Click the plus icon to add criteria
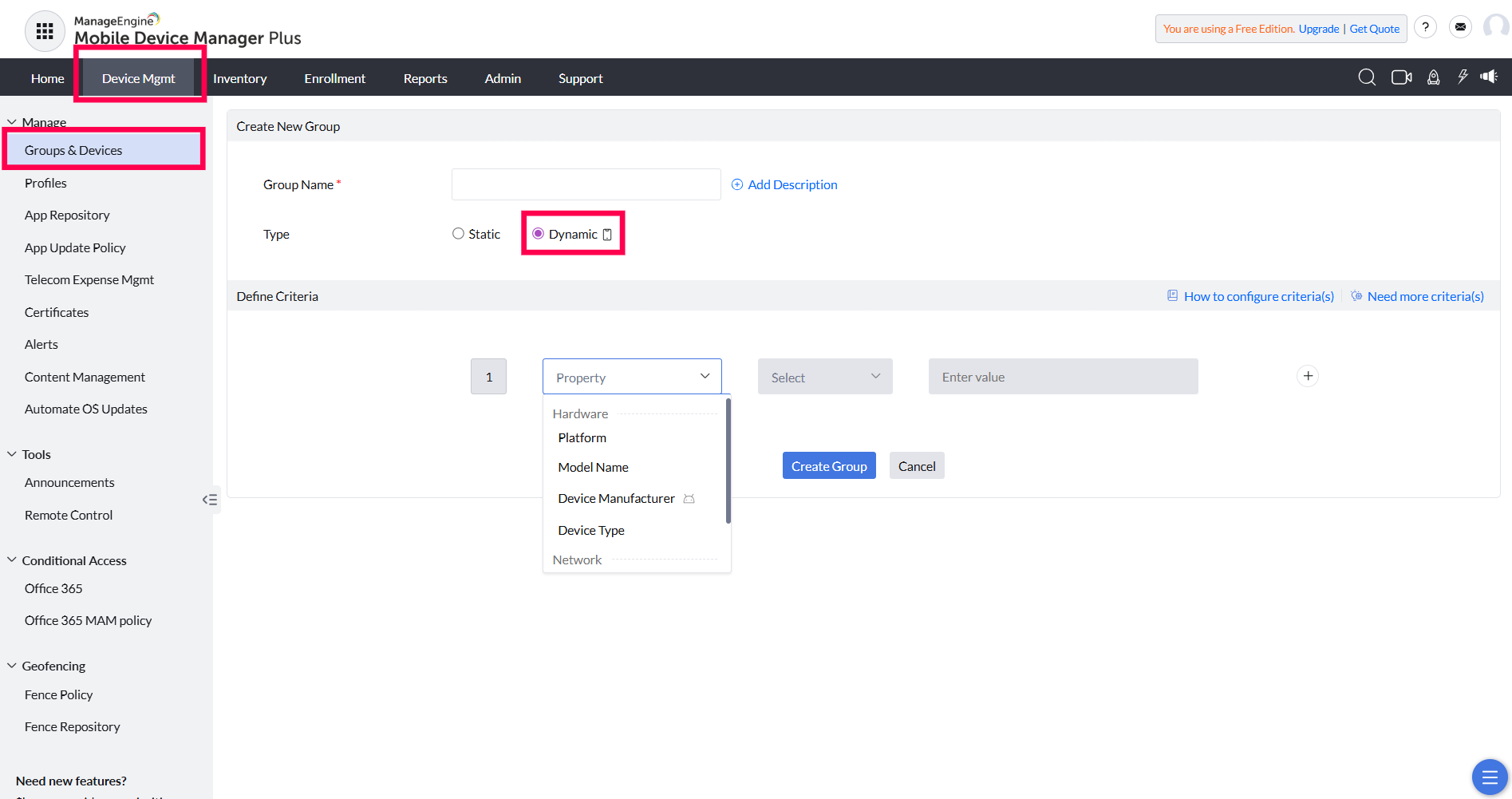Screen dimensions: 1512x799 coord(1308,376)
